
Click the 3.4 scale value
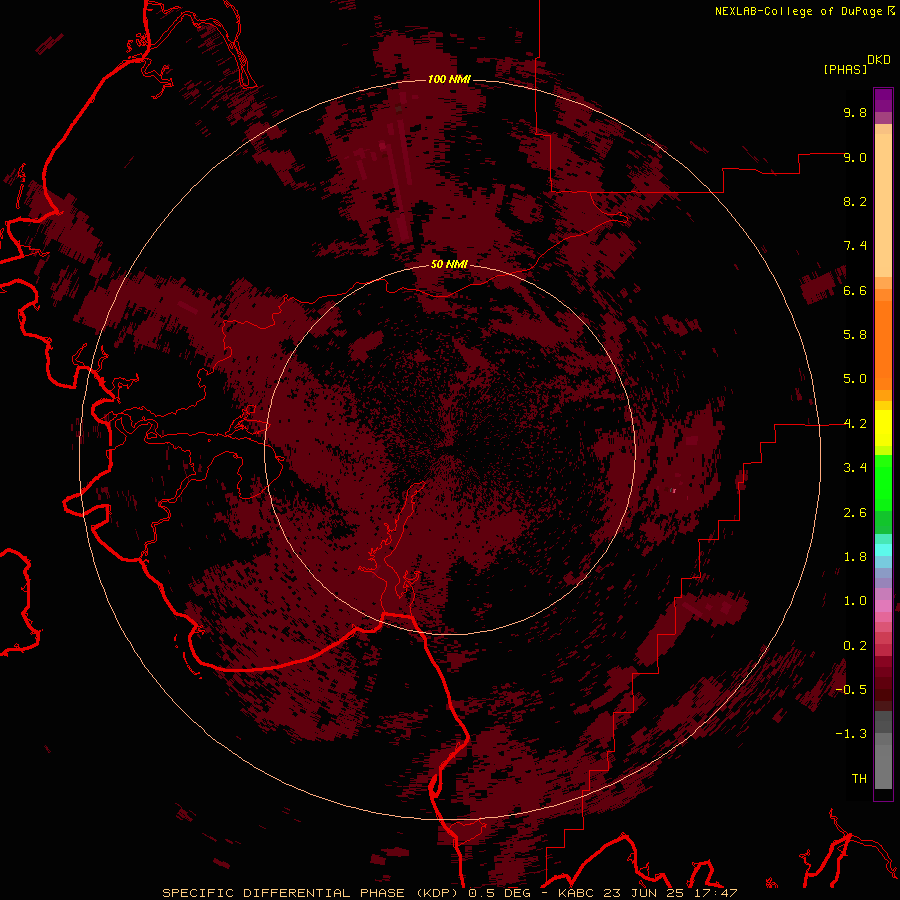point(855,468)
